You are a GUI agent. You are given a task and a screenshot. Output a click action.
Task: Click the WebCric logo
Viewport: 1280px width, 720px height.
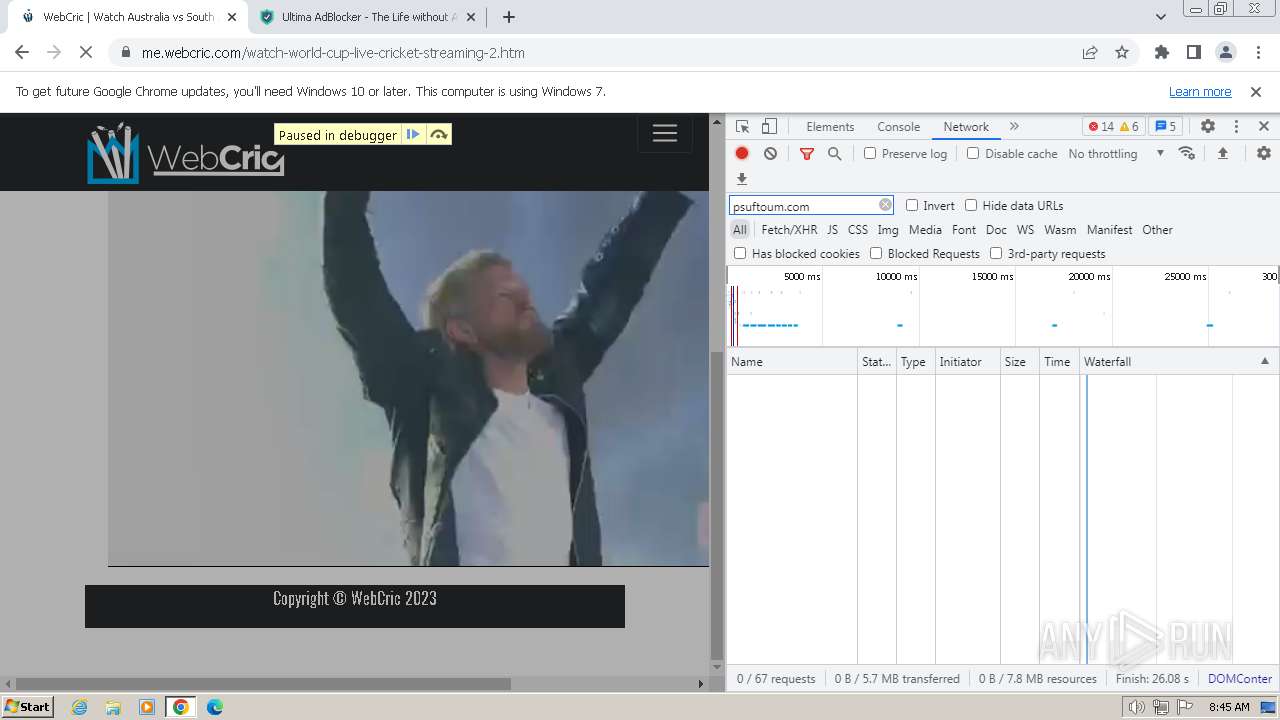point(185,154)
